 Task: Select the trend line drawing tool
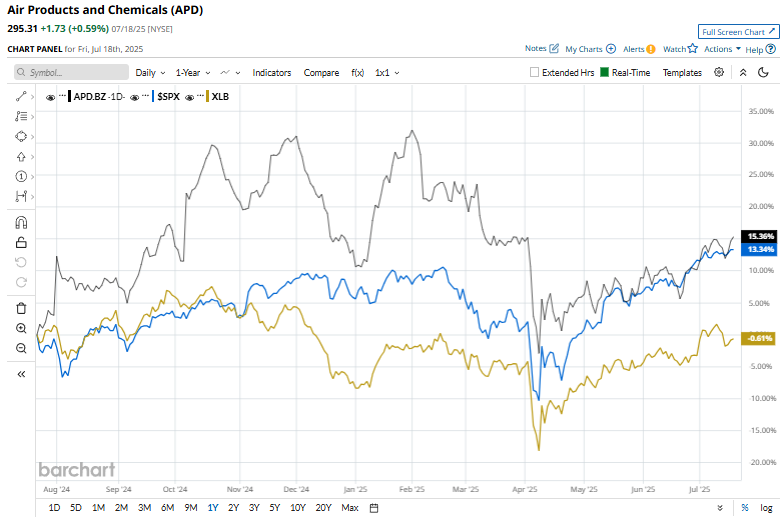tap(21, 96)
